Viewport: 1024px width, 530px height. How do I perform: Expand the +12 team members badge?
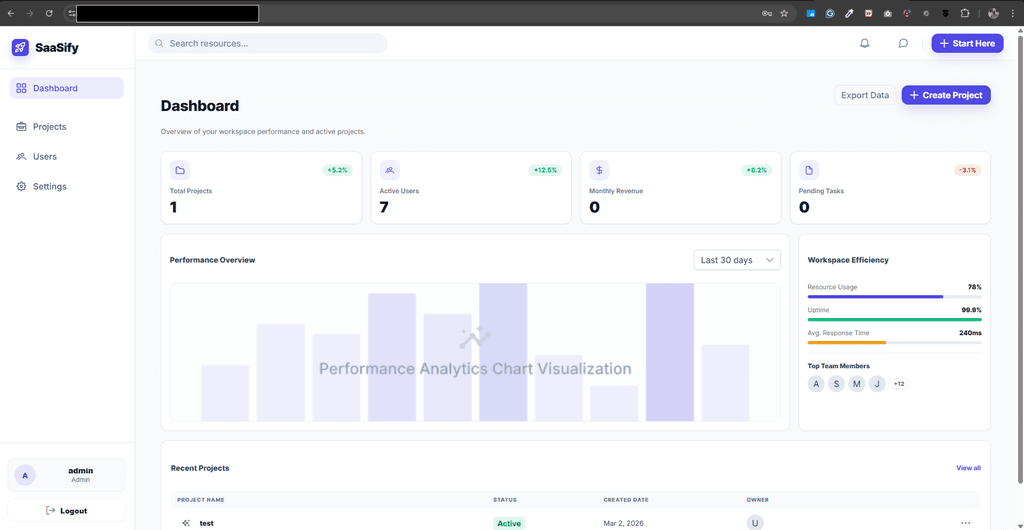898,384
